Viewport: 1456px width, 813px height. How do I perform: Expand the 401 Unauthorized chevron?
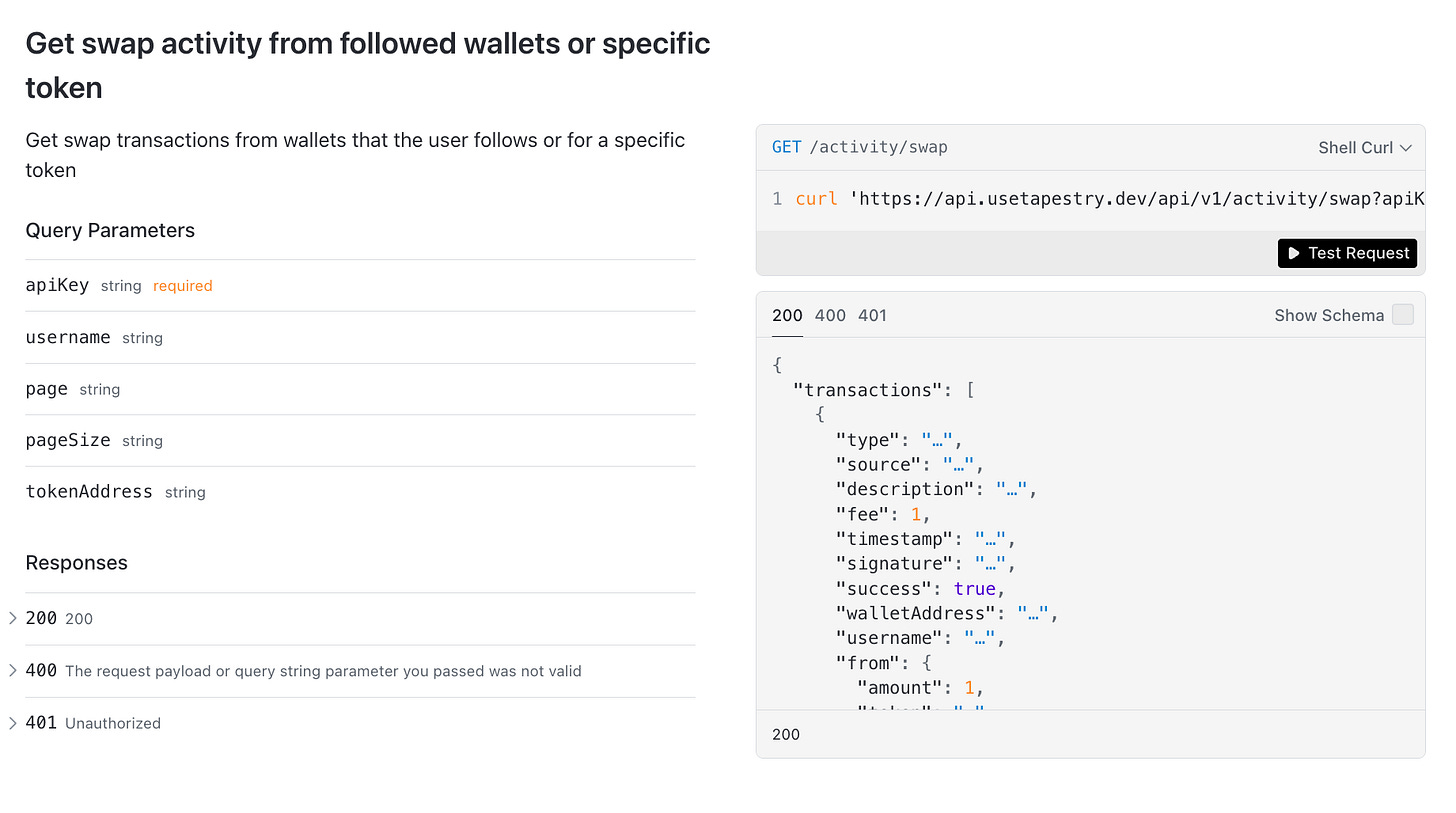coord(13,722)
